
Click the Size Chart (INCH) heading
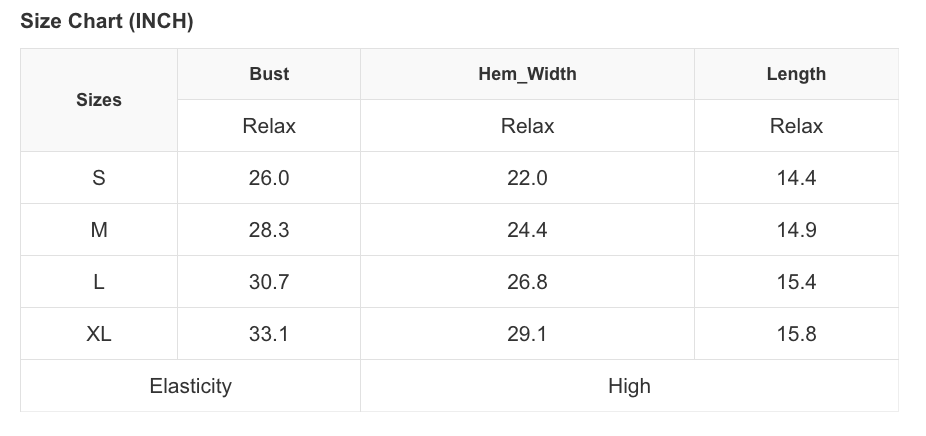pos(107,22)
